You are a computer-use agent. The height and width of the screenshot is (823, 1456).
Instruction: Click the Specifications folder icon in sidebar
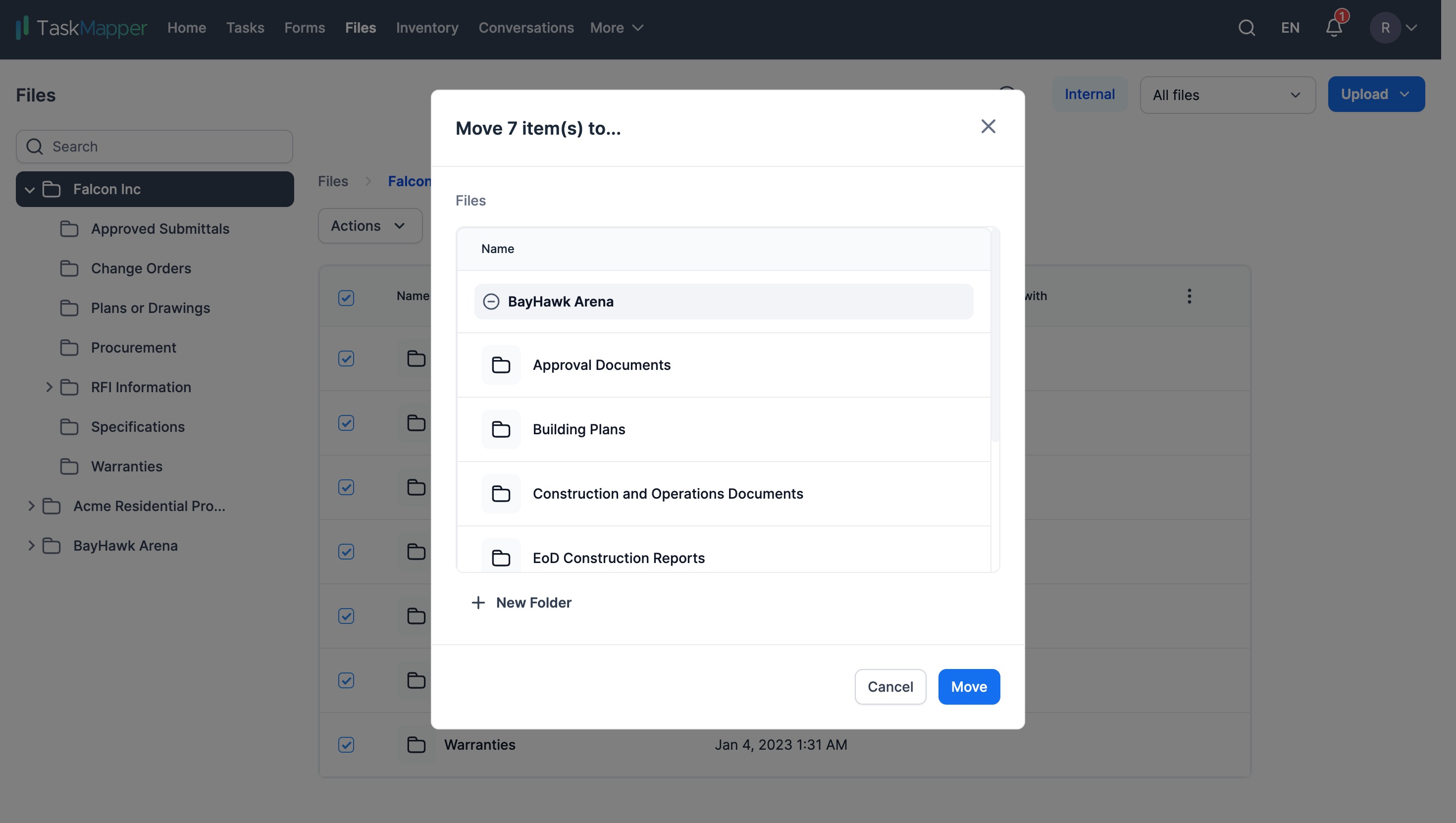click(69, 427)
